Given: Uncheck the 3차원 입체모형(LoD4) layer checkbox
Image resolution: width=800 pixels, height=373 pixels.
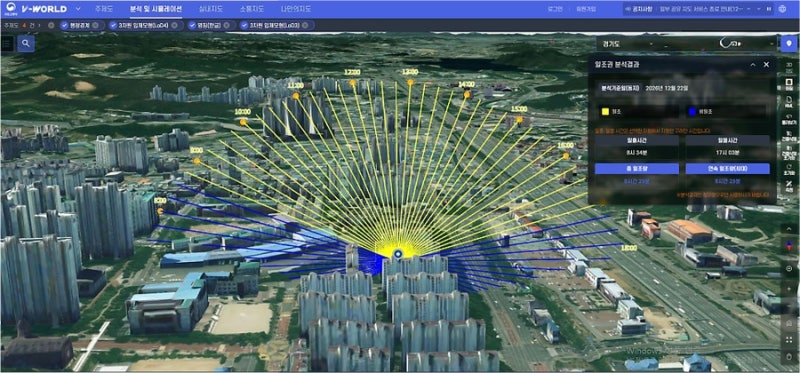Looking at the screenshot, I should (x=113, y=25).
